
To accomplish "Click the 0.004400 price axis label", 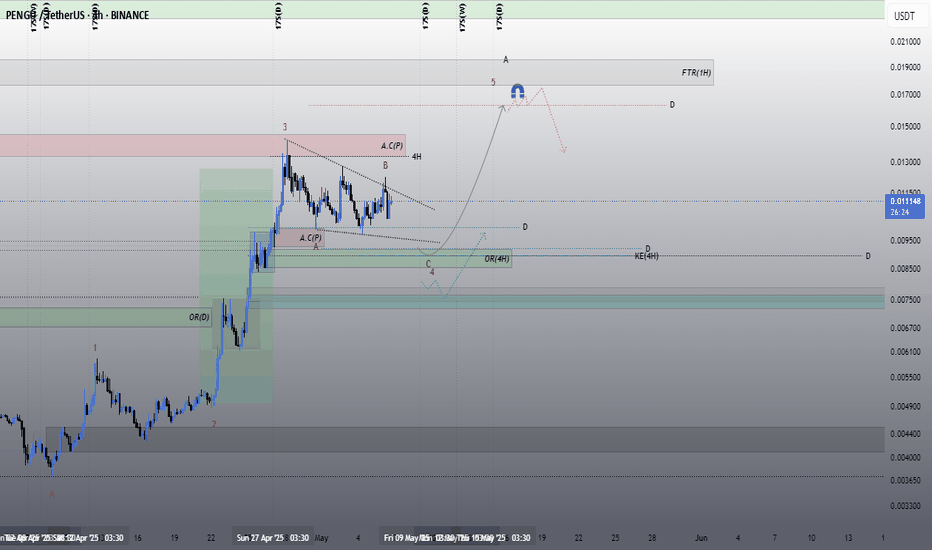I will [x=905, y=434].
